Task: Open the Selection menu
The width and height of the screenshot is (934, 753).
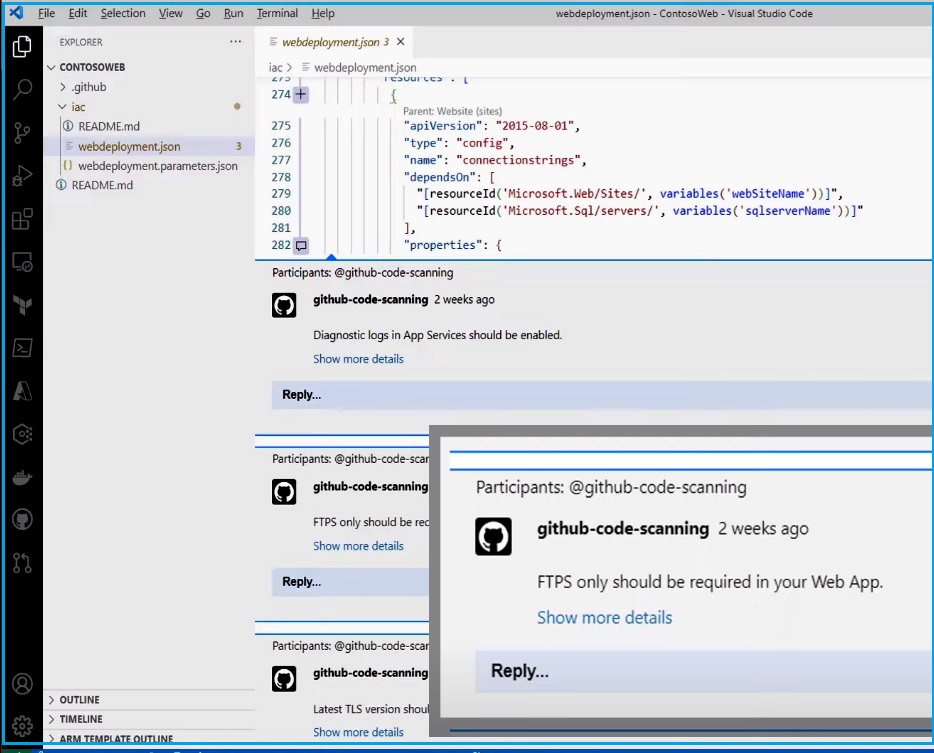Action: tap(123, 13)
